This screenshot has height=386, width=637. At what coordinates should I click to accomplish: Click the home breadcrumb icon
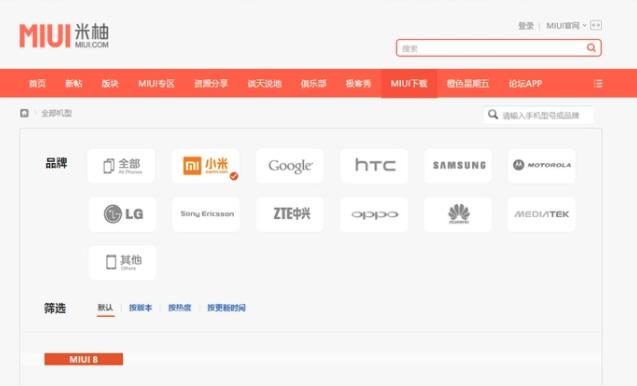(x=24, y=113)
